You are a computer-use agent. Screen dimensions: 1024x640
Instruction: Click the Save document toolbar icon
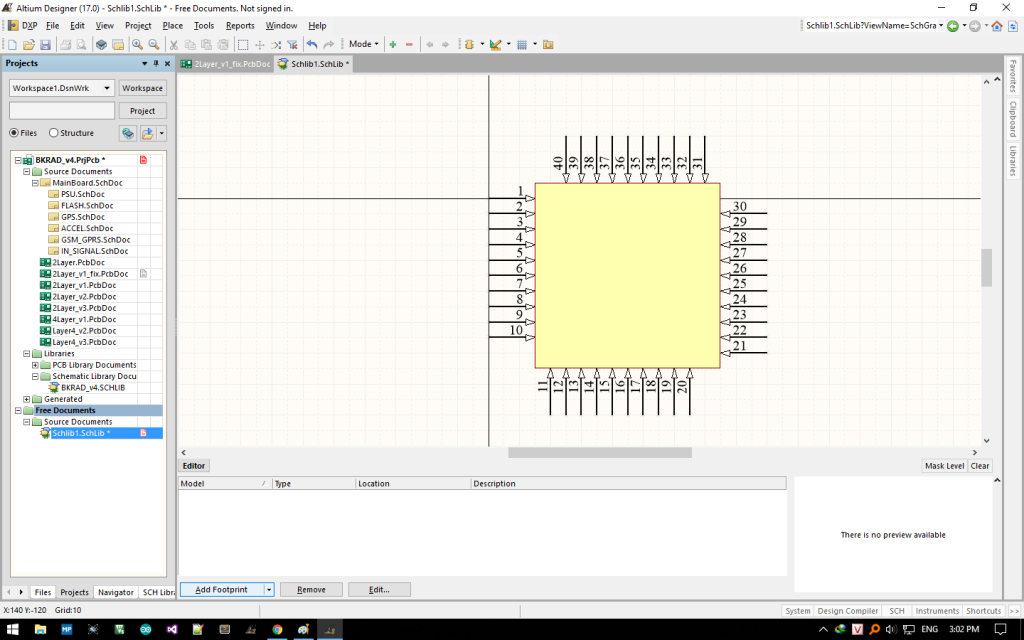(45, 44)
